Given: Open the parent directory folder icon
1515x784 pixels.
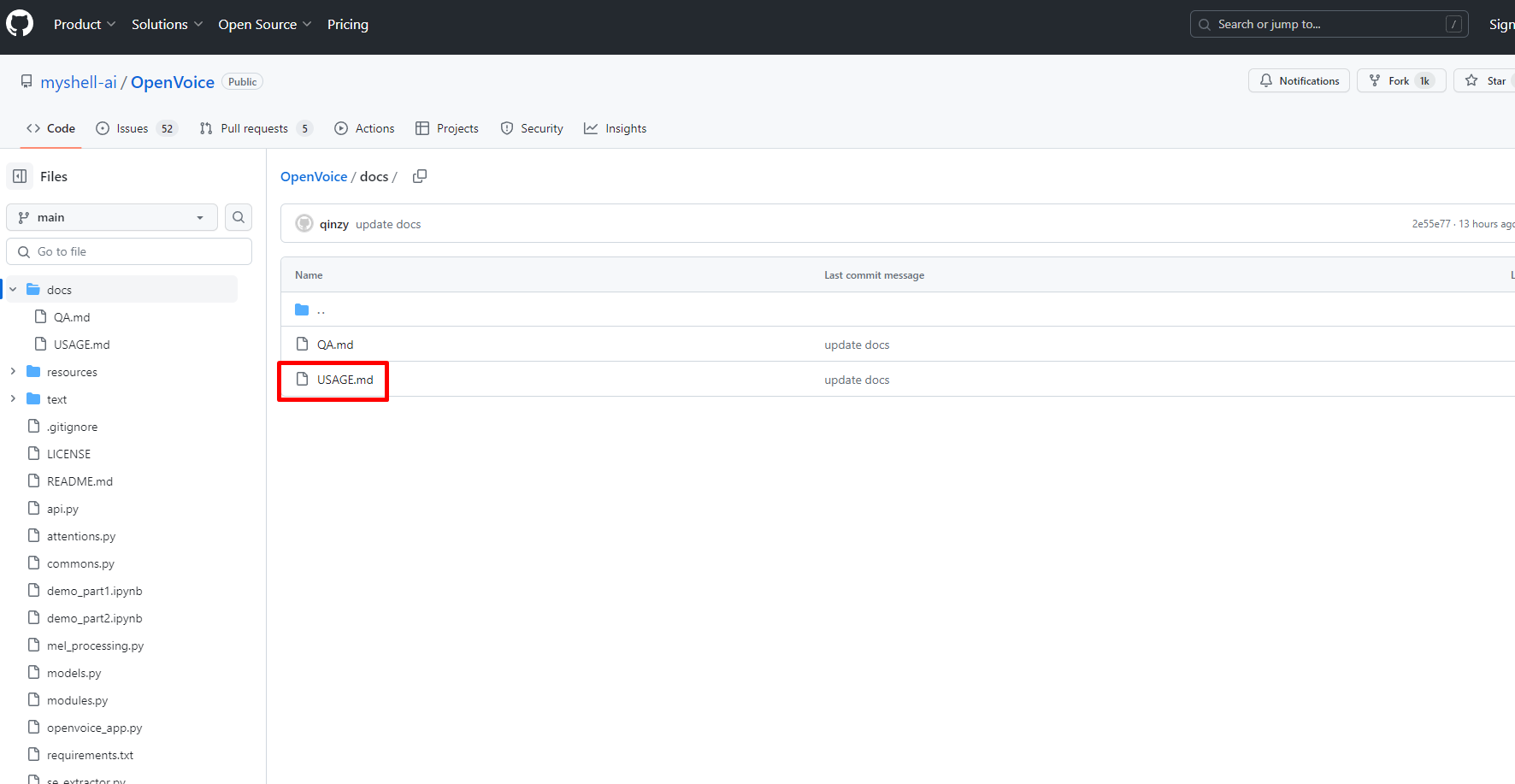Looking at the screenshot, I should point(302,309).
